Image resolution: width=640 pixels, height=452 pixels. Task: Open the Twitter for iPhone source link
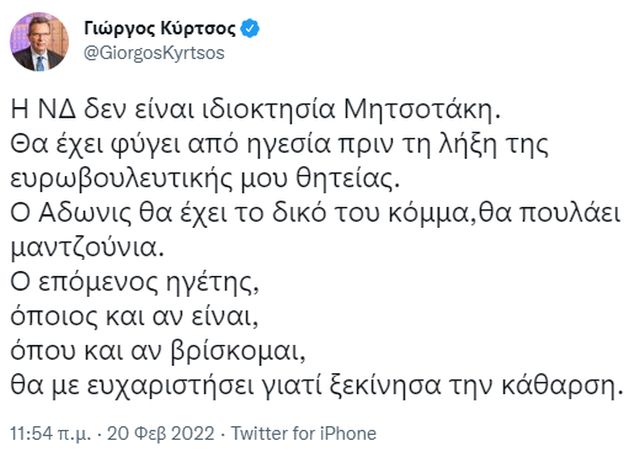[304, 433]
